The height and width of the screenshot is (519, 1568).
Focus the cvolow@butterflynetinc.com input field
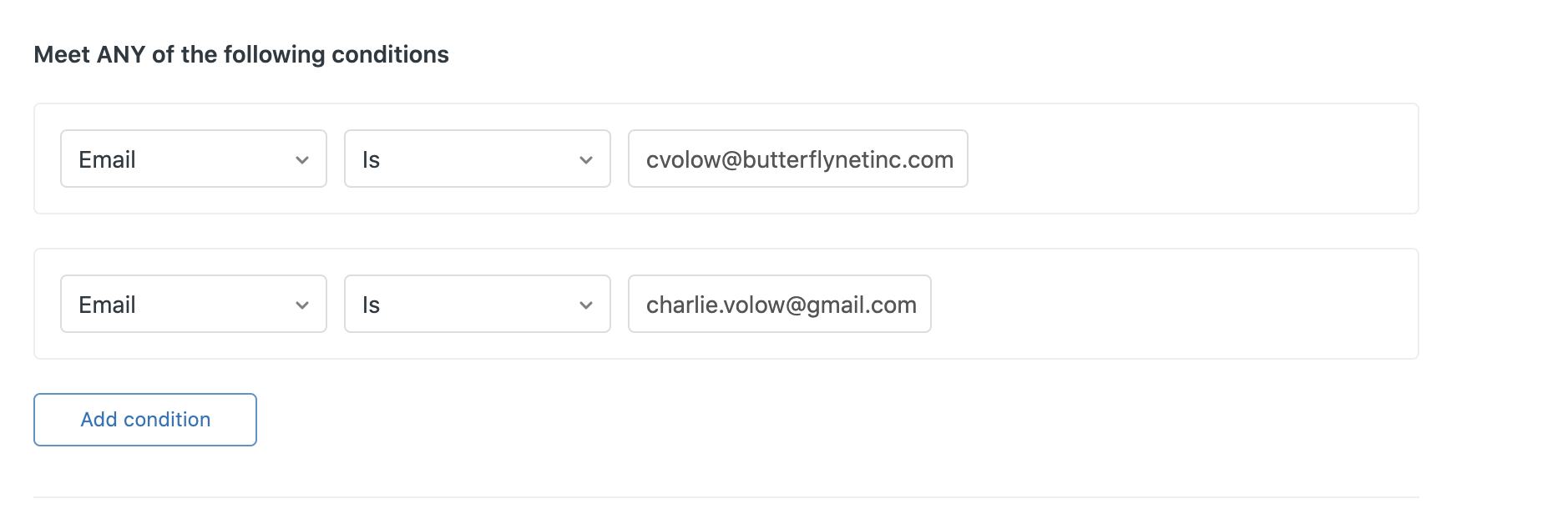pos(797,159)
